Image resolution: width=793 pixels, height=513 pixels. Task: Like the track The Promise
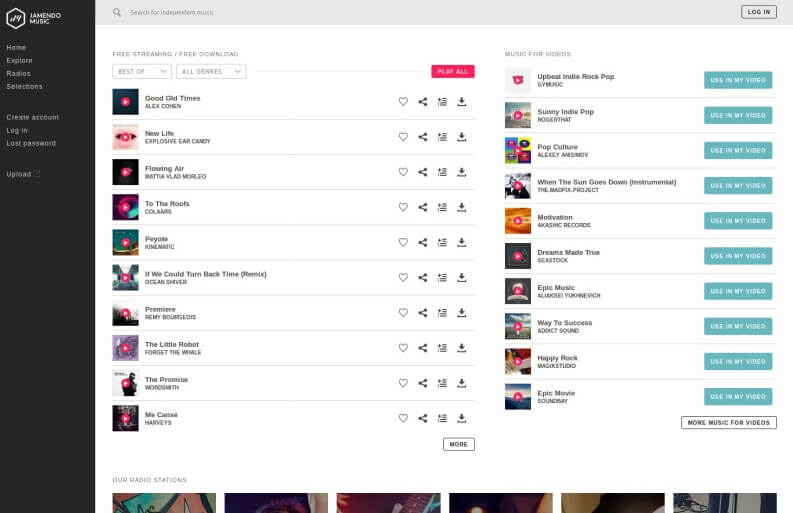403,383
